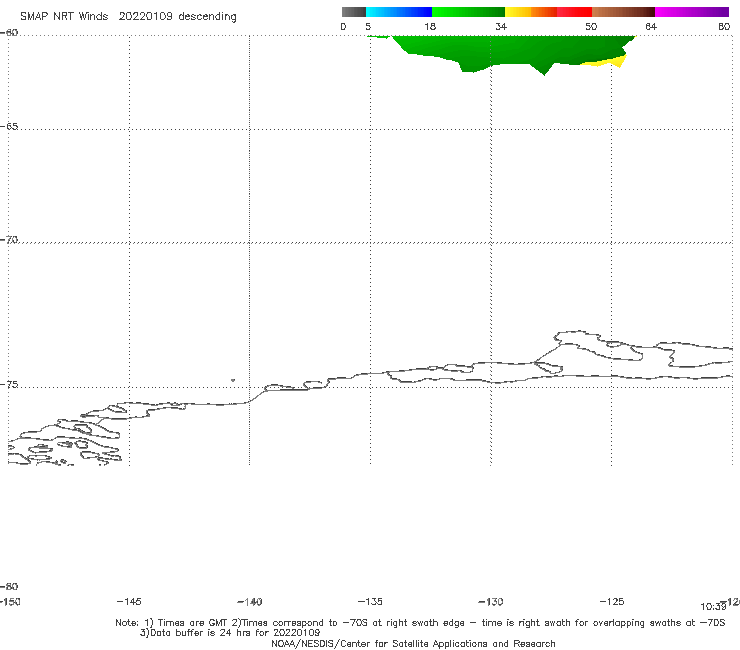Click the red segment of the color bar

pos(574,12)
